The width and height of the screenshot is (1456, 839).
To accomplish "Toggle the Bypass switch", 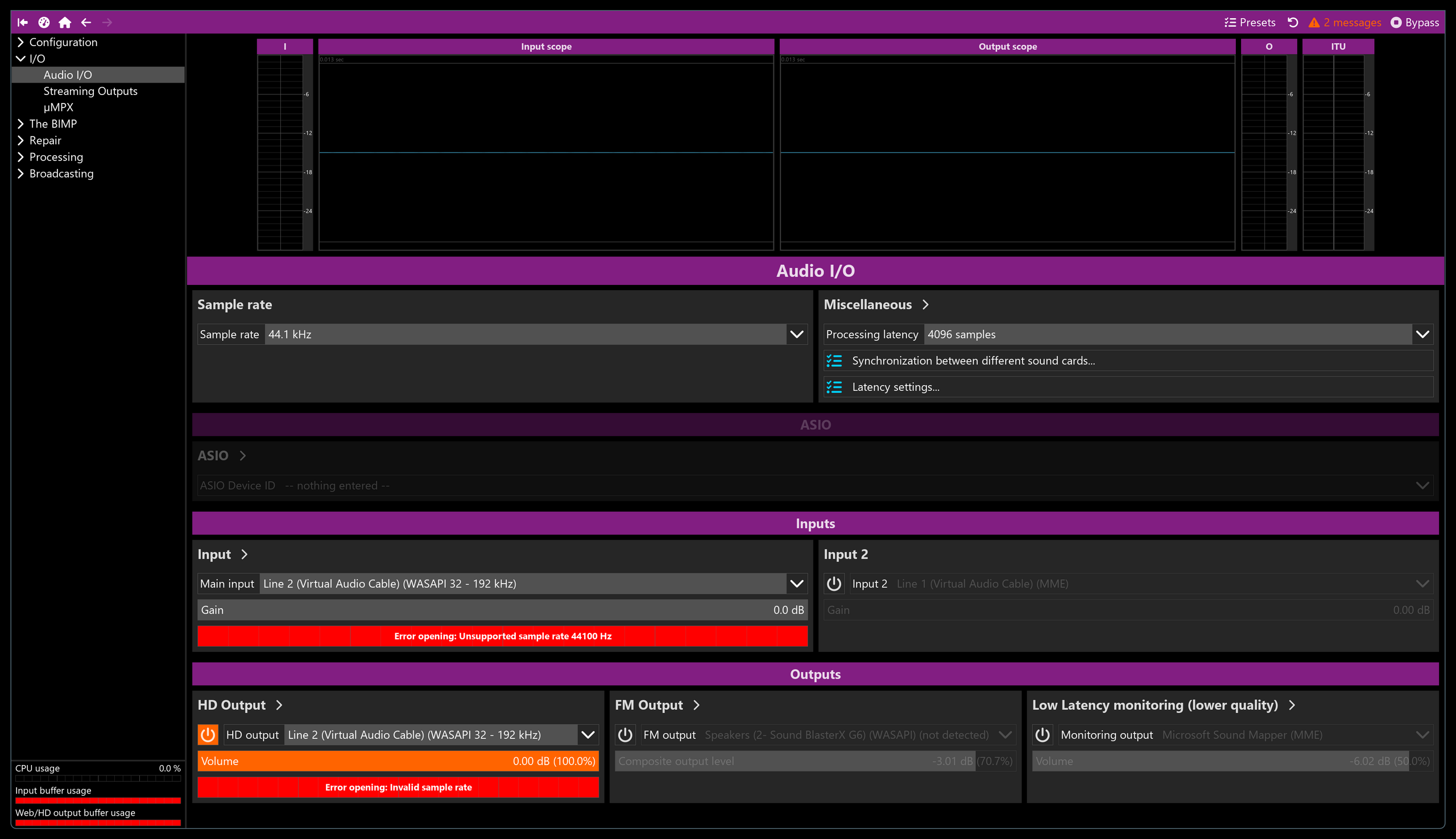I will (x=1414, y=23).
